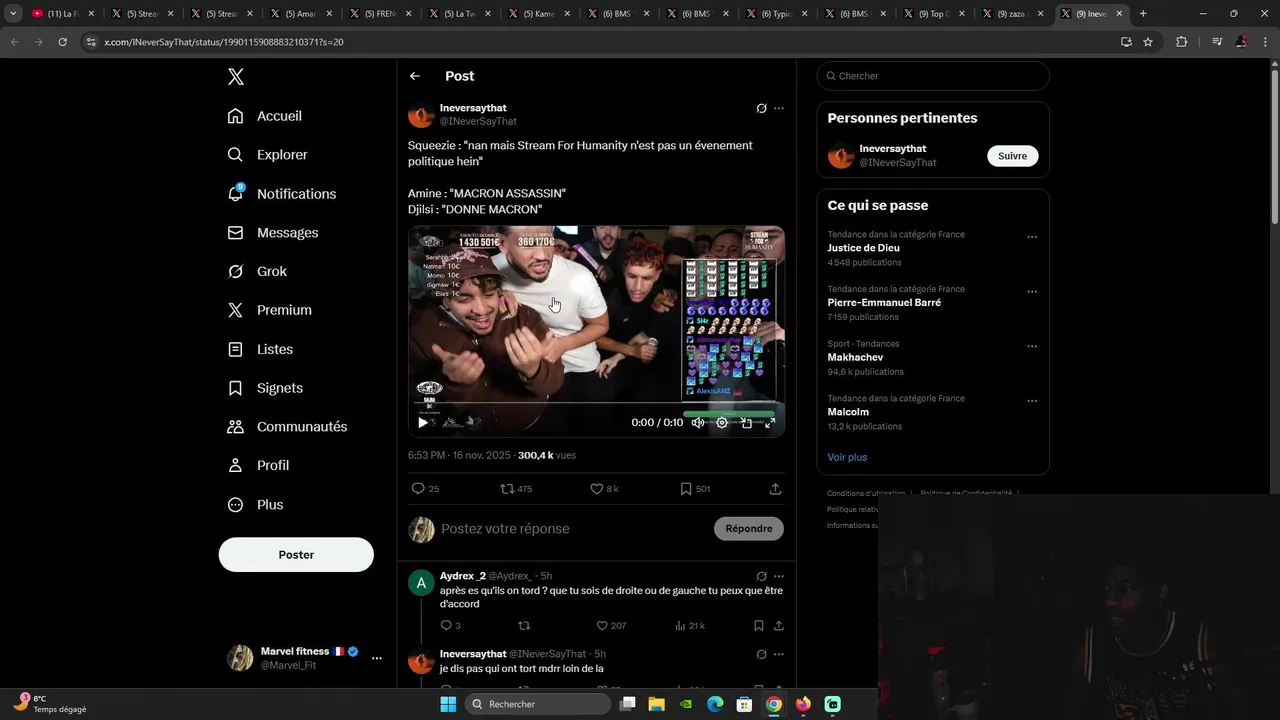Switch to Typic browser tab
This screenshot has height=720, width=1280.
click(x=775, y=14)
